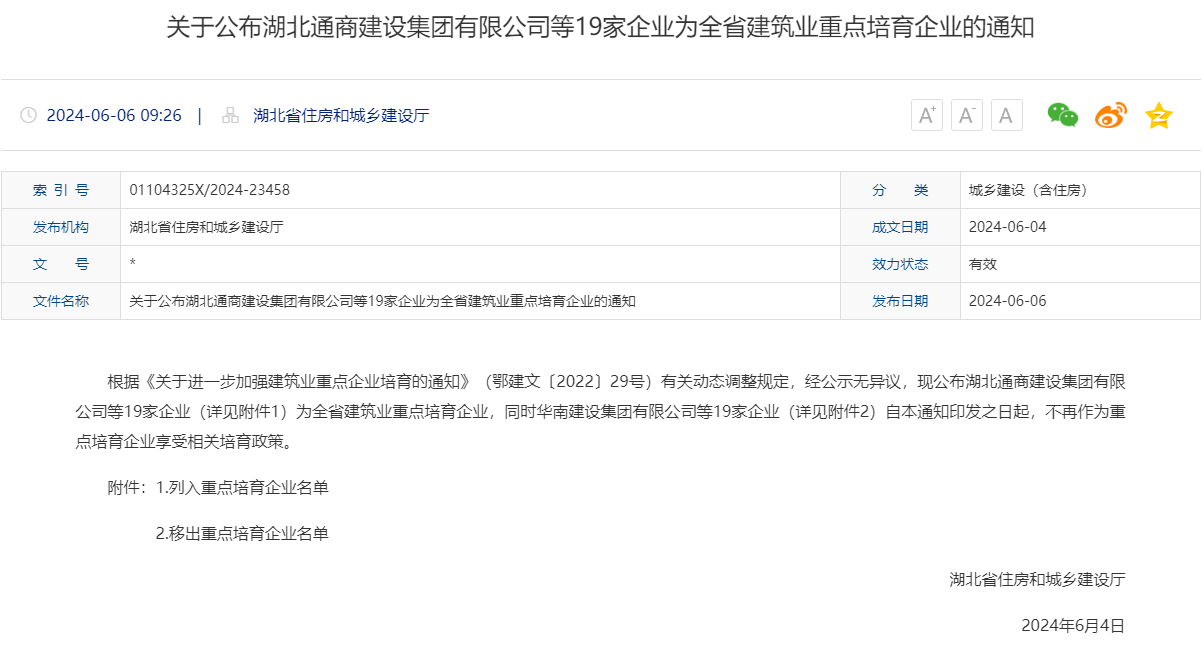
Task: Click the page title heading
Action: coord(600,27)
